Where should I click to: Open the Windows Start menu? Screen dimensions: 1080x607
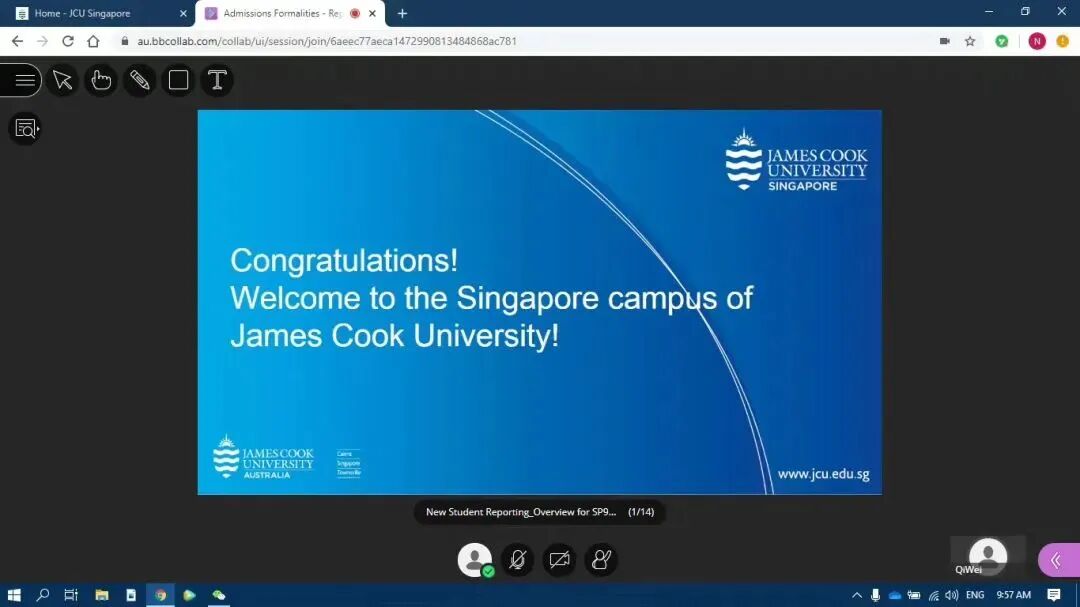(14, 595)
